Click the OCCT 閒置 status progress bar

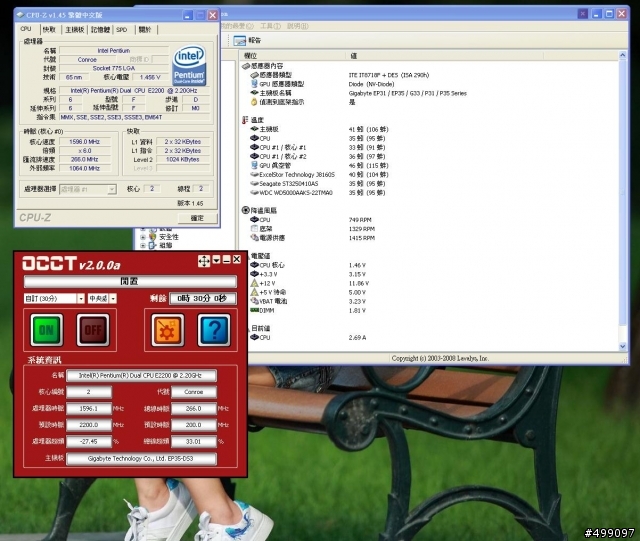tap(130, 281)
